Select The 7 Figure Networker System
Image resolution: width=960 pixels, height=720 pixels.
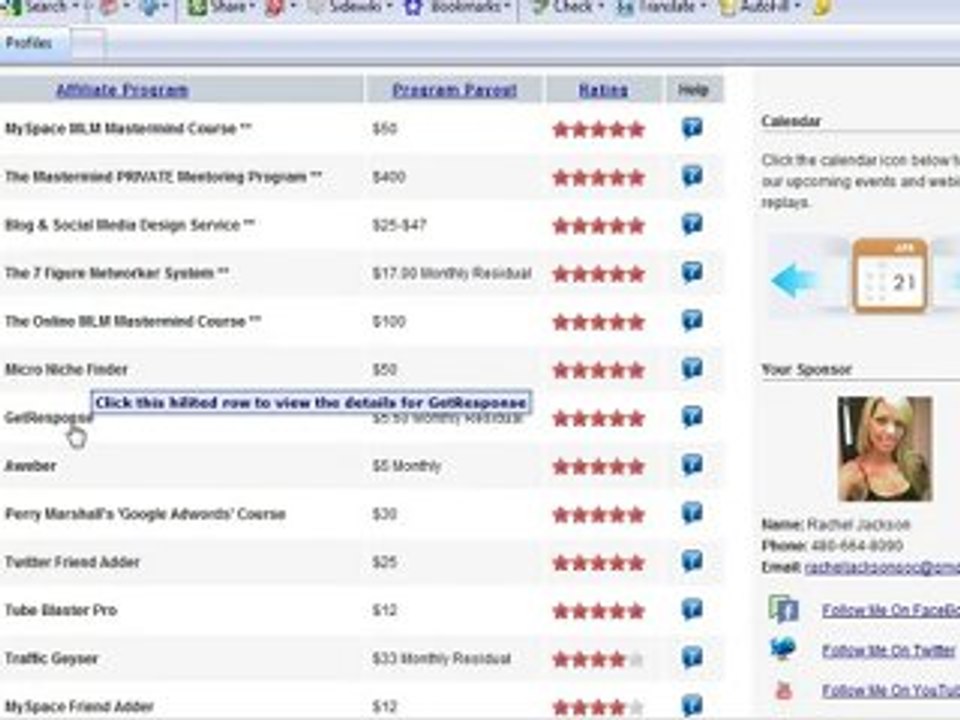point(116,273)
